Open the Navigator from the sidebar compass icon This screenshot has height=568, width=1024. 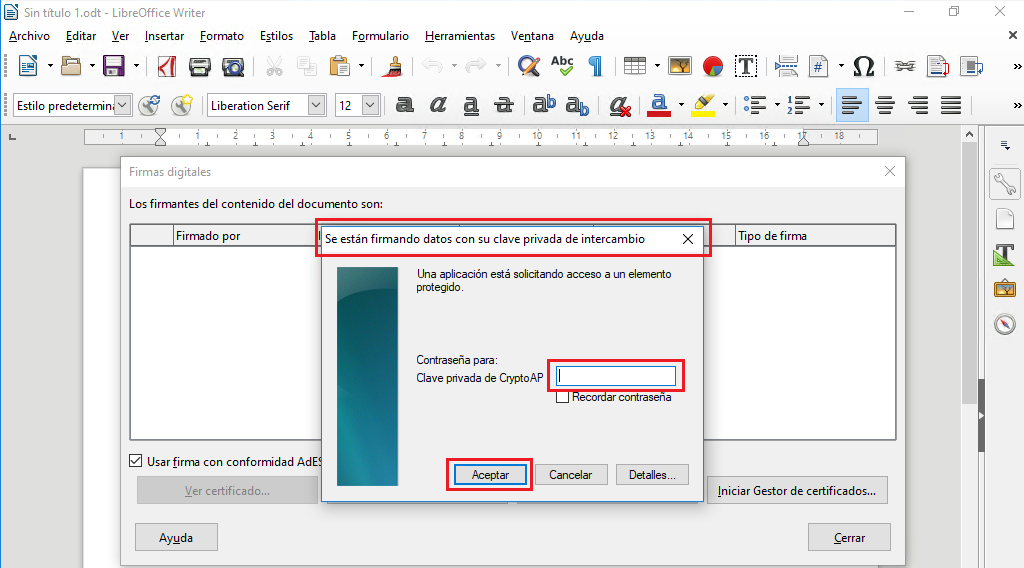pyautogui.click(x=1004, y=324)
